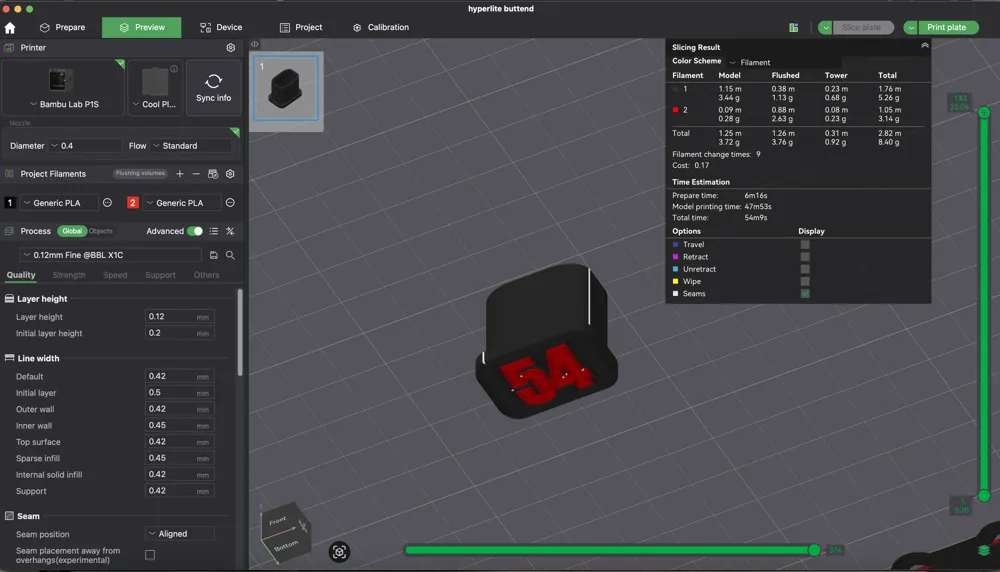Open filament 1 Generic PLA dropdown
The width and height of the screenshot is (1000, 572).
(x=59, y=203)
